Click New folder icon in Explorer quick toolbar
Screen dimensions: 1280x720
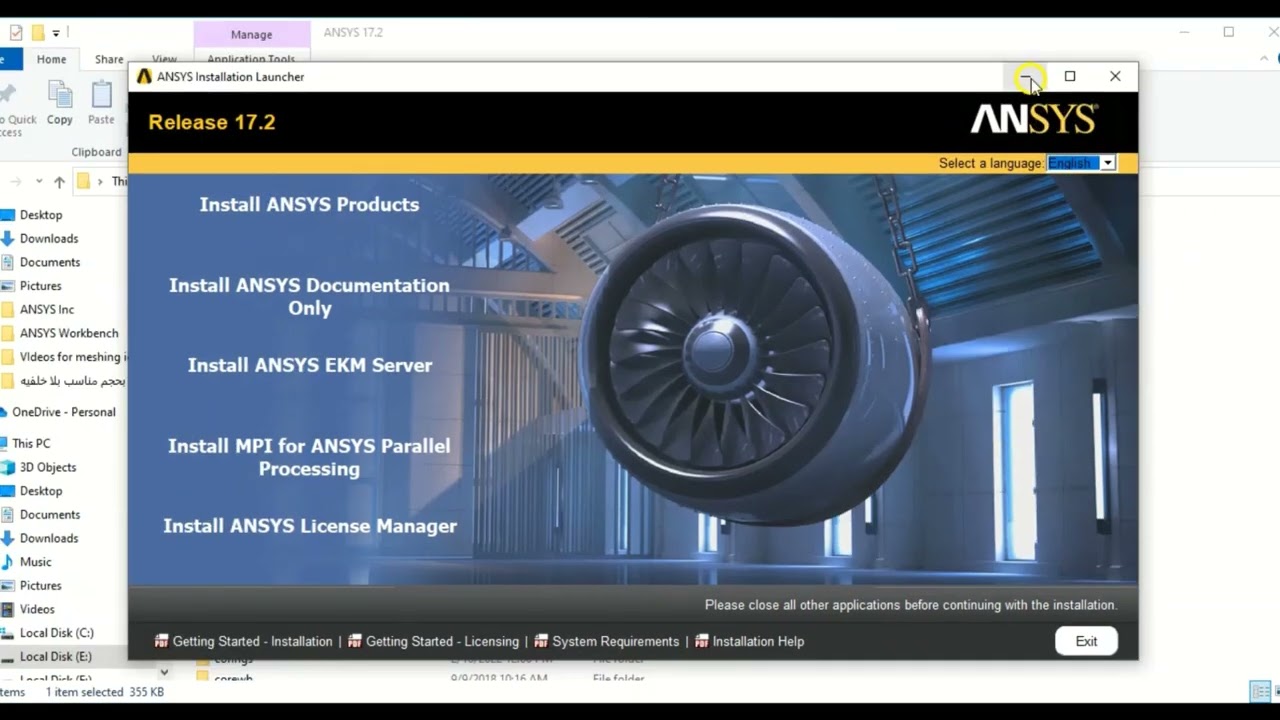pyautogui.click(x=38, y=33)
